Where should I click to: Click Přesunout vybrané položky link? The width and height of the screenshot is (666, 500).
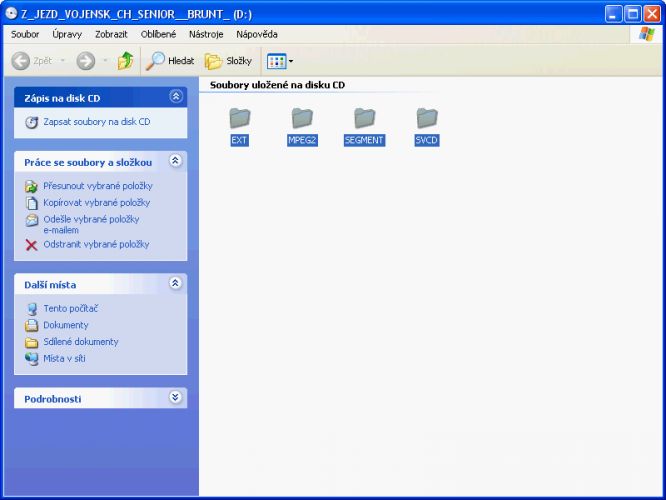(x=98, y=186)
